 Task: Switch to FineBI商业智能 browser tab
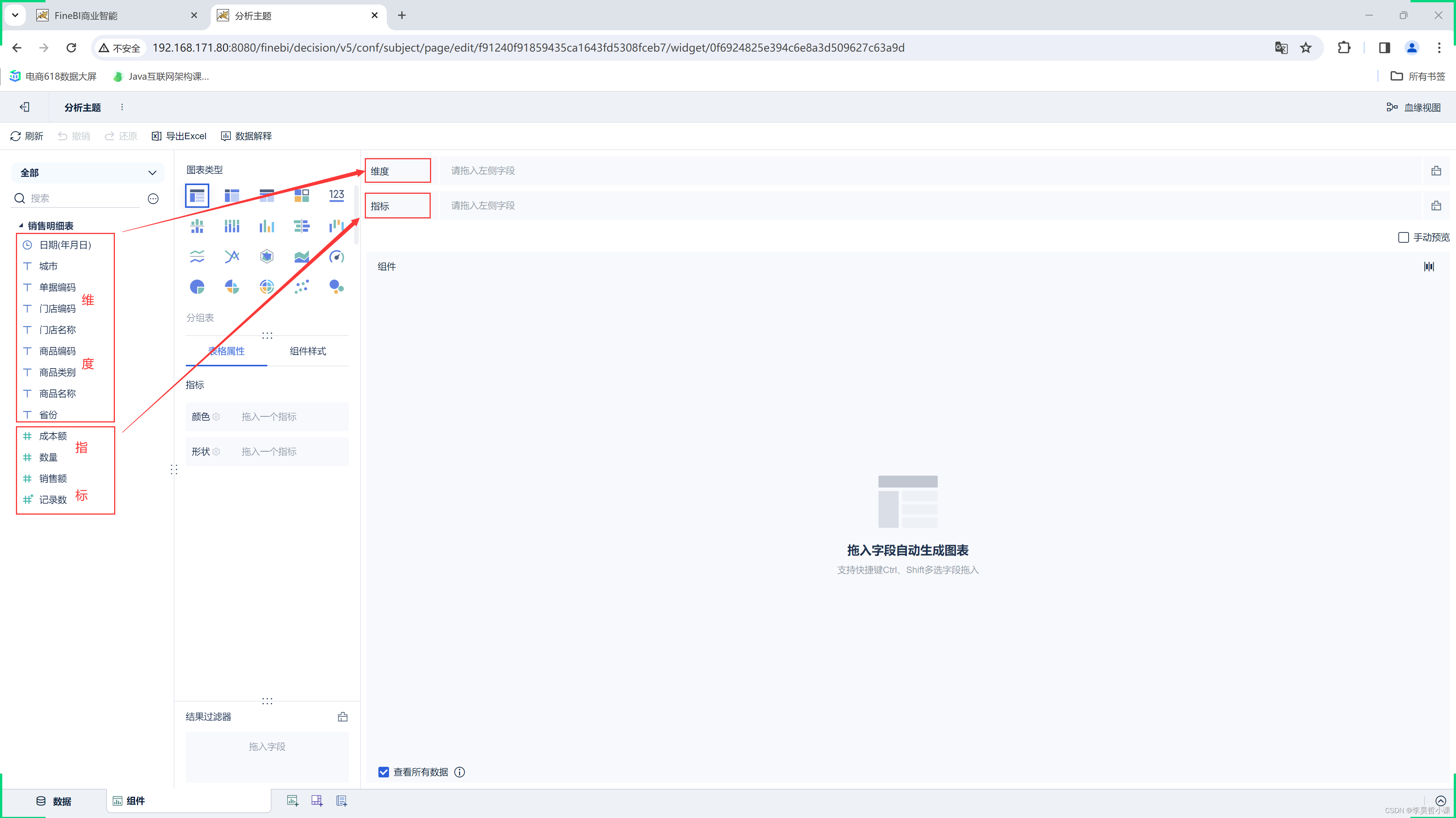pyautogui.click(x=118, y=16)
